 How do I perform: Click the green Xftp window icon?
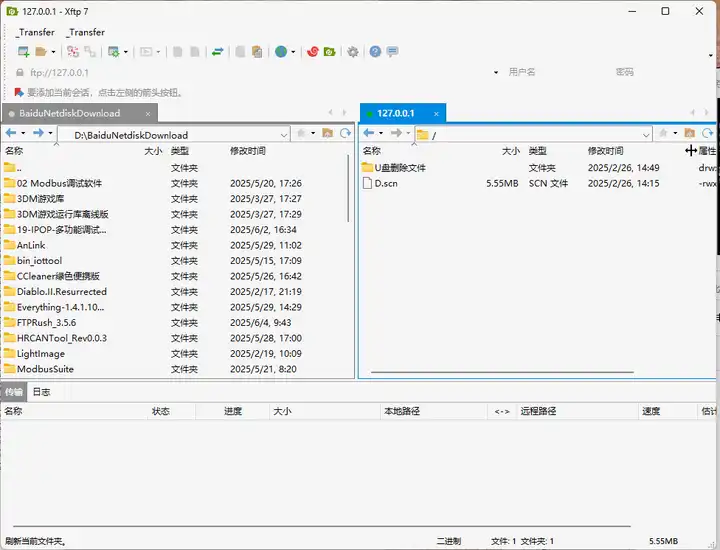(x=330, y=51)
